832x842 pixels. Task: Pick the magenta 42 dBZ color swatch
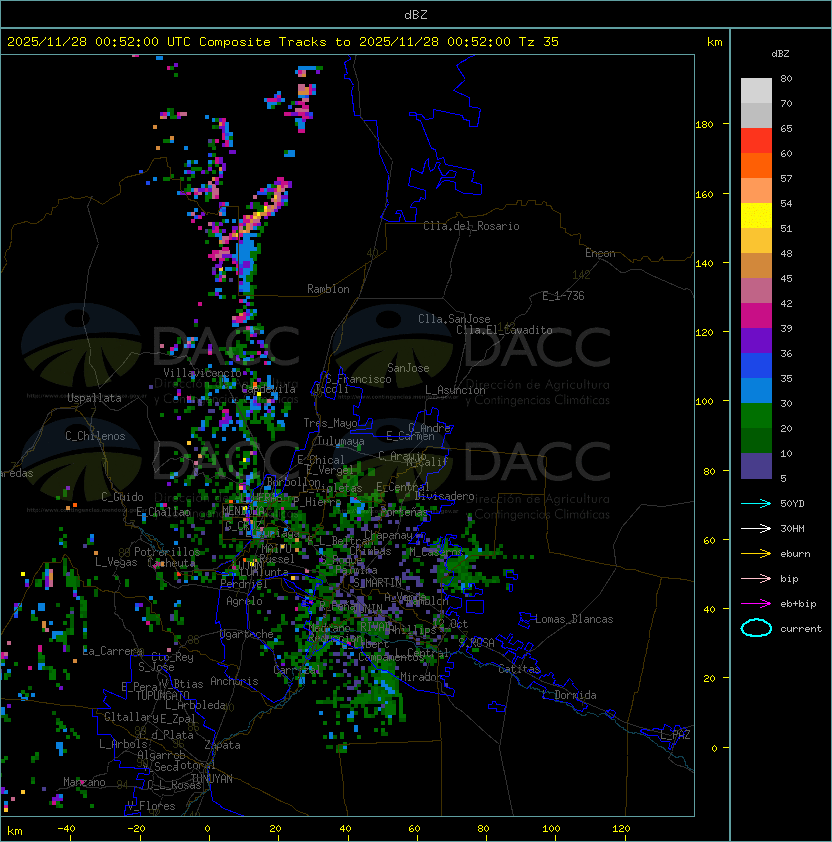coord(756,316)
